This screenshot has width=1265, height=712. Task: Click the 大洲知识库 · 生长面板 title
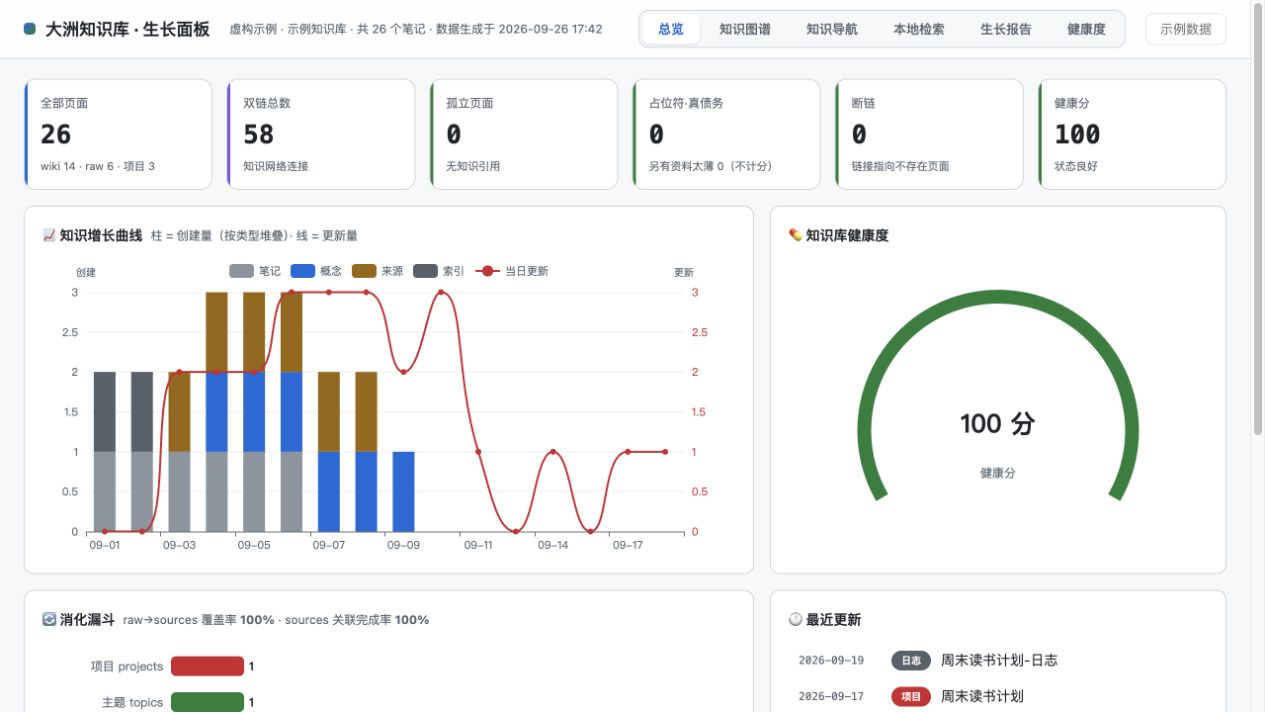click(127, 29)
